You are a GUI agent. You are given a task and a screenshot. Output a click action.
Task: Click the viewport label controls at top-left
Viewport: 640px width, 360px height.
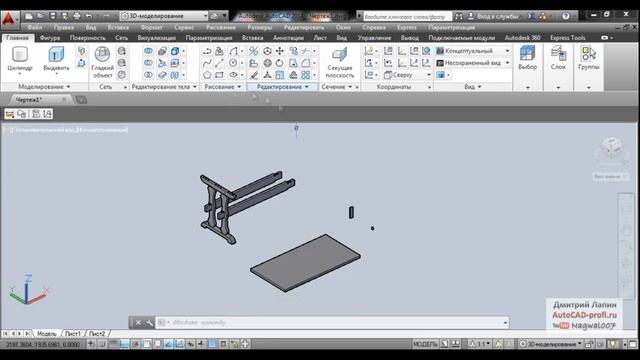[x=65, y=130]
